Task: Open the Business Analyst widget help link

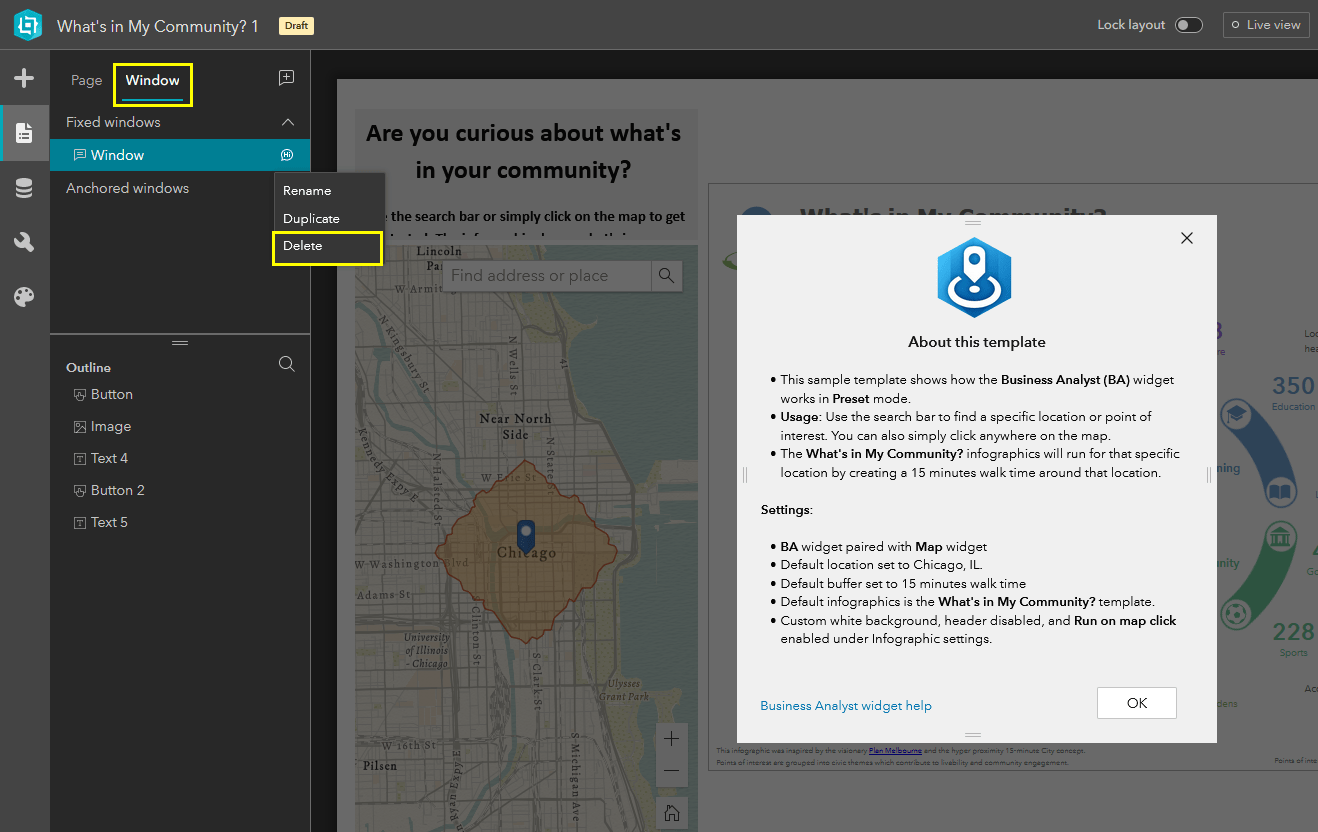Action: [x=845, y=706]
